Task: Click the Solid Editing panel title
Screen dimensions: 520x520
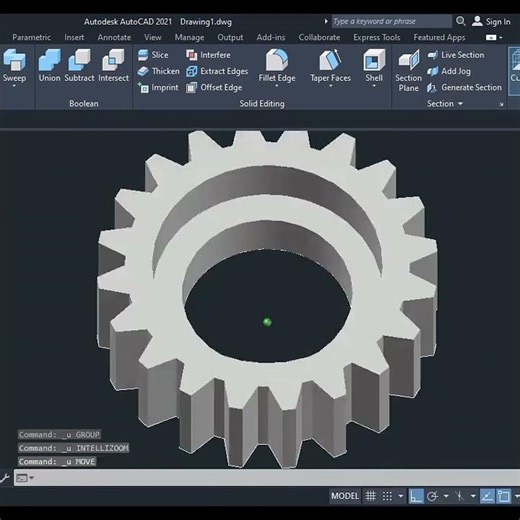Action: (x=262, y=104)
